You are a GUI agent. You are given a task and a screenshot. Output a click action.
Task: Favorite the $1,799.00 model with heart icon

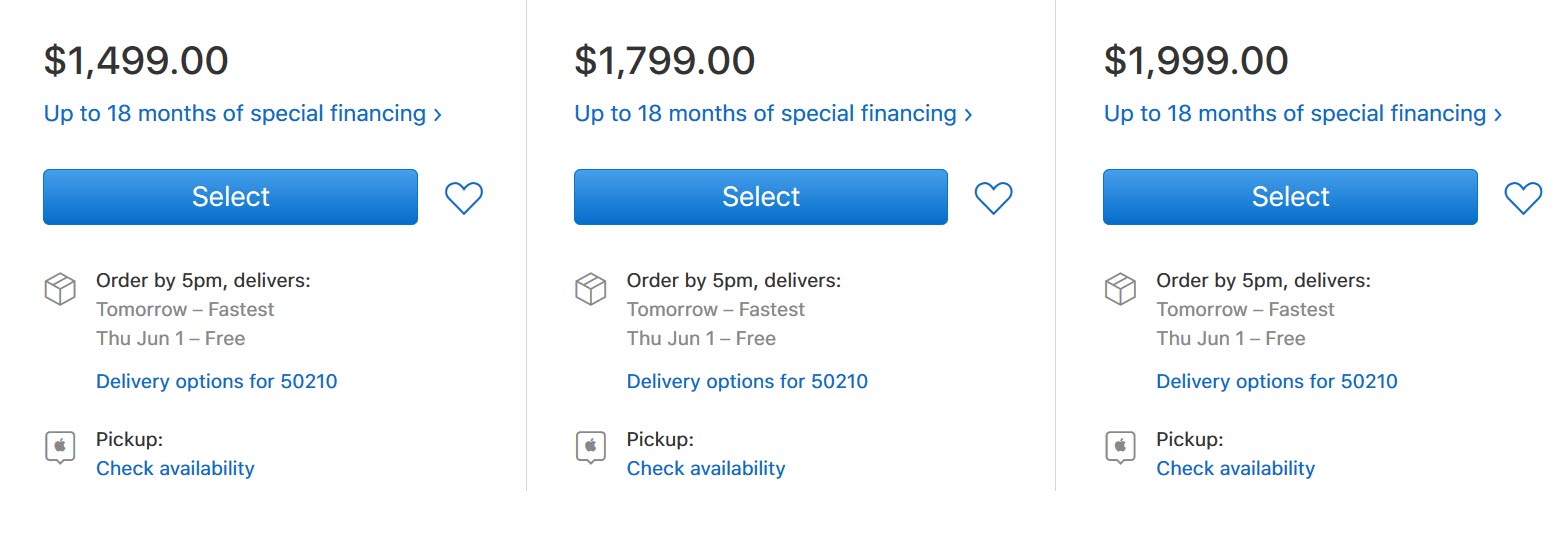994,198
